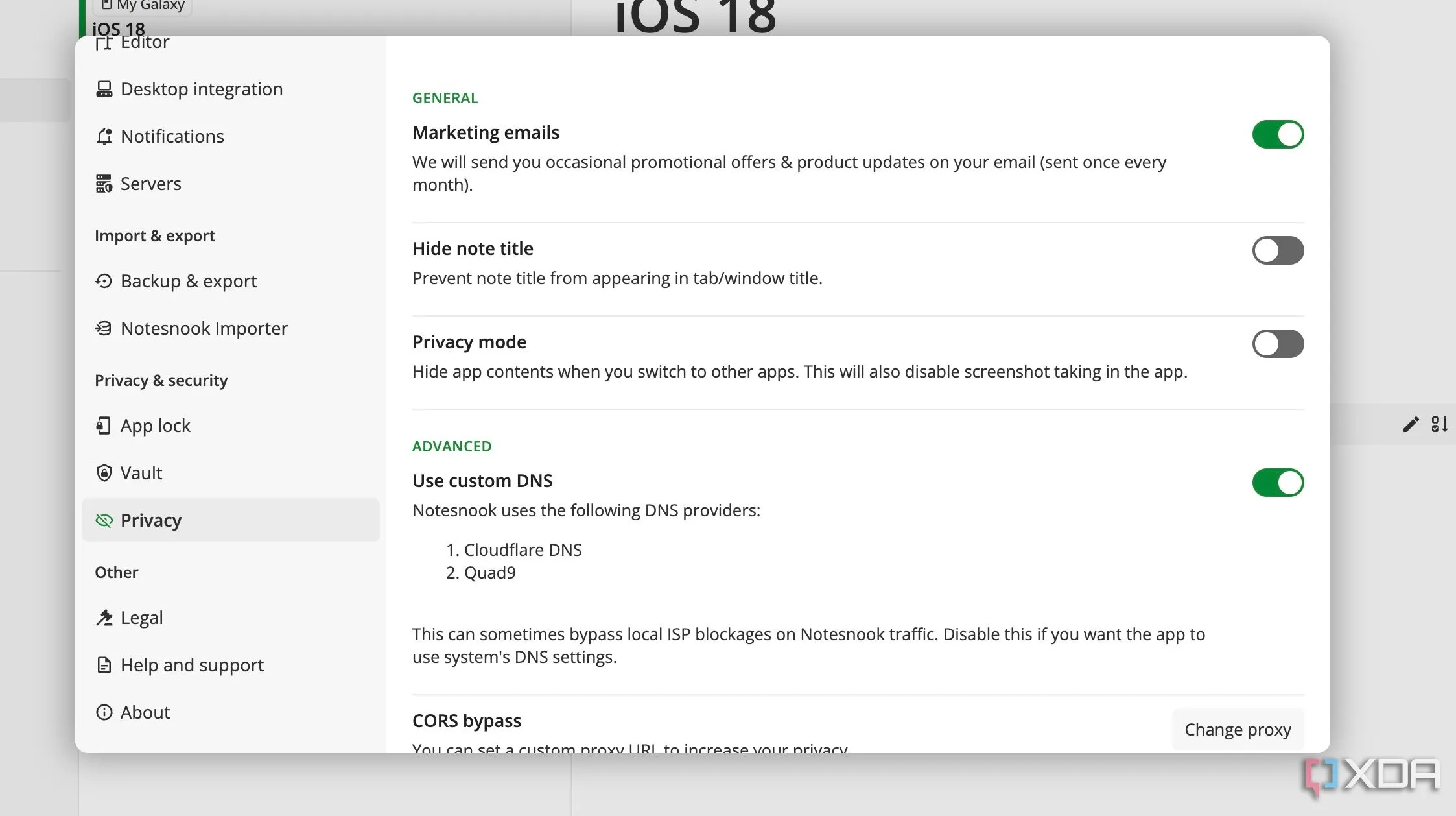Click the ADVANCED section label
Image resolution: width=1456 pixels, height=816 pixels.
pyautogui.click(x=452, y=446)
